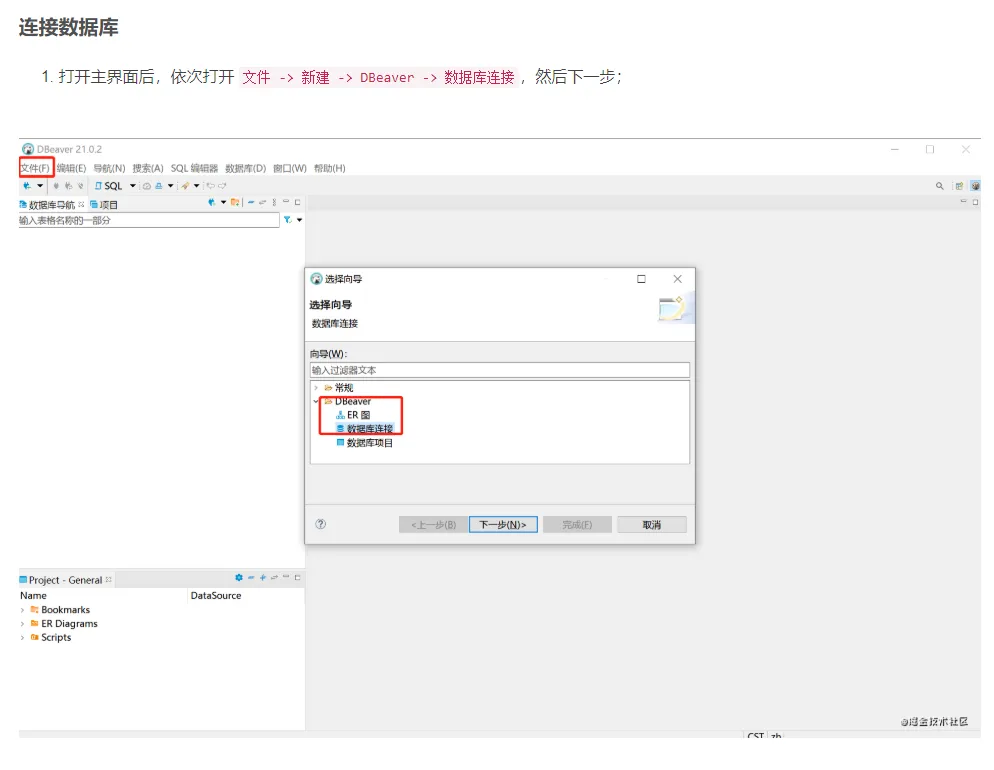This screenshot has width=994, height=770.
Task: Click the Reconnect icon in main toolbar
Action: 68,186
